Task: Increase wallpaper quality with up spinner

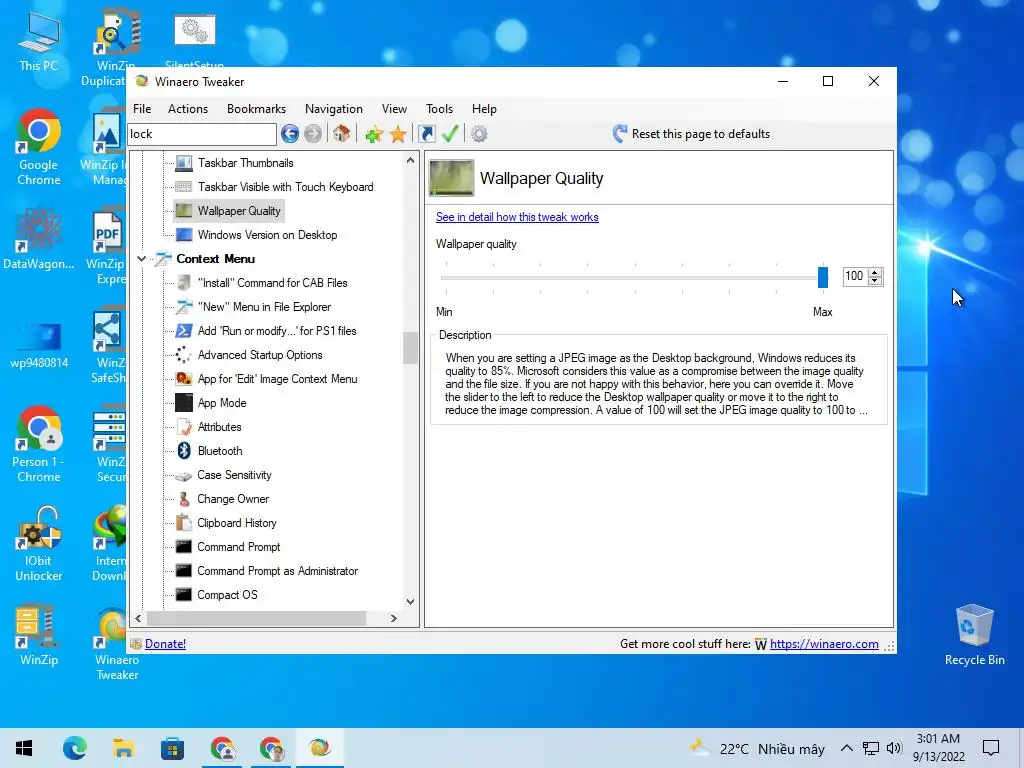Action: 875,272
